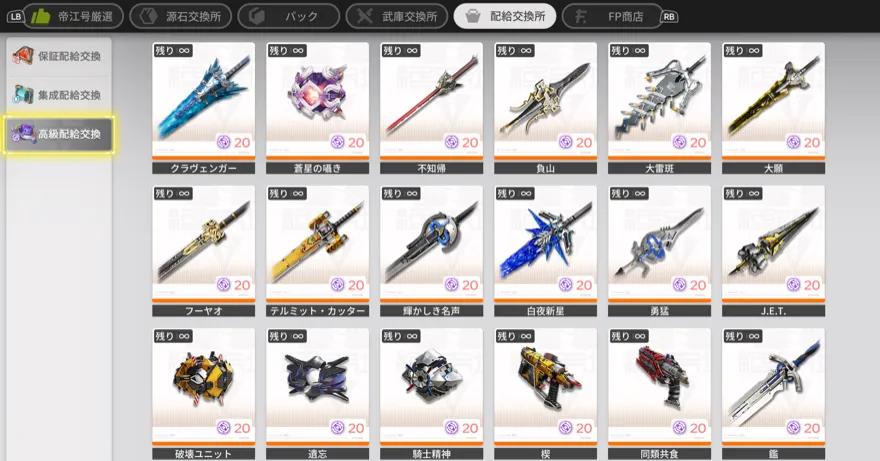Pick the 大雷班 weapon card
The width and height of the screenshot is (880, 461).
pyautogui.click(x=659, y=108)
